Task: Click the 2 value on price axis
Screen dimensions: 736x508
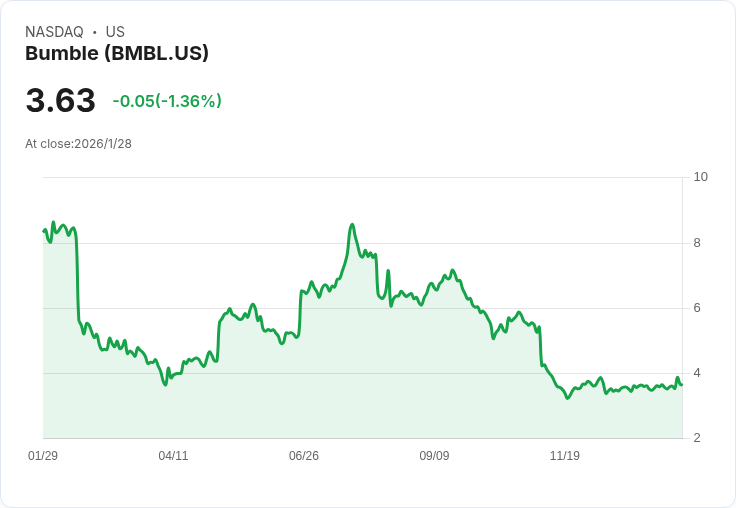Action: point(697,438)
